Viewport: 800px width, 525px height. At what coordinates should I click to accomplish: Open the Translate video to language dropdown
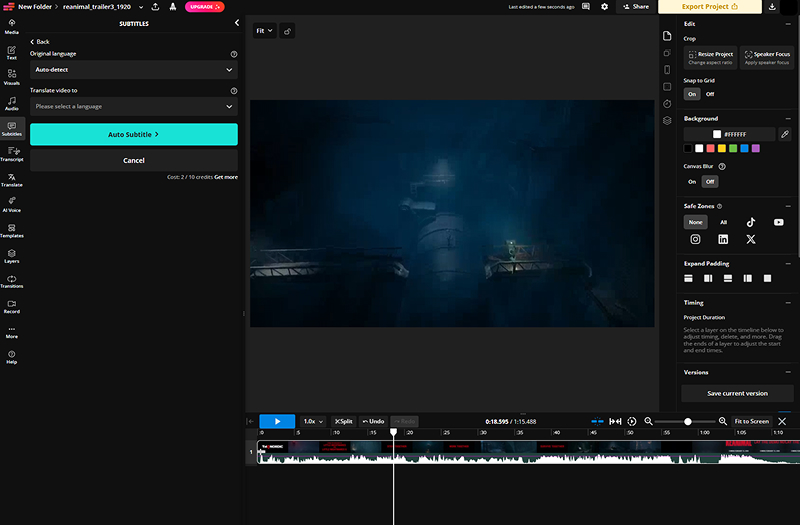click(x=133, y=106)
